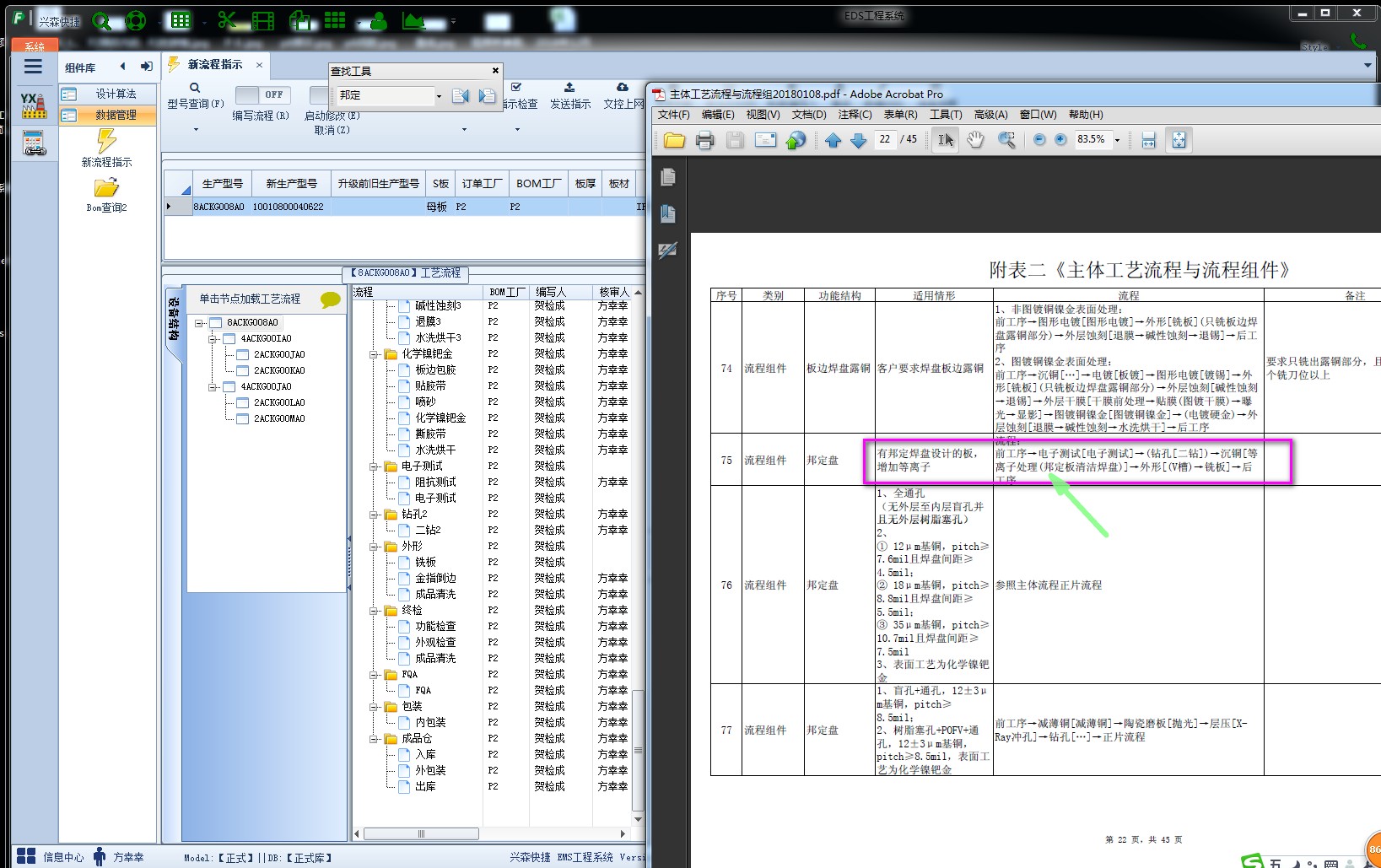Click the green lifebuoy icon in title bar
Viewport: 1381px width, 868px height.
135,21
